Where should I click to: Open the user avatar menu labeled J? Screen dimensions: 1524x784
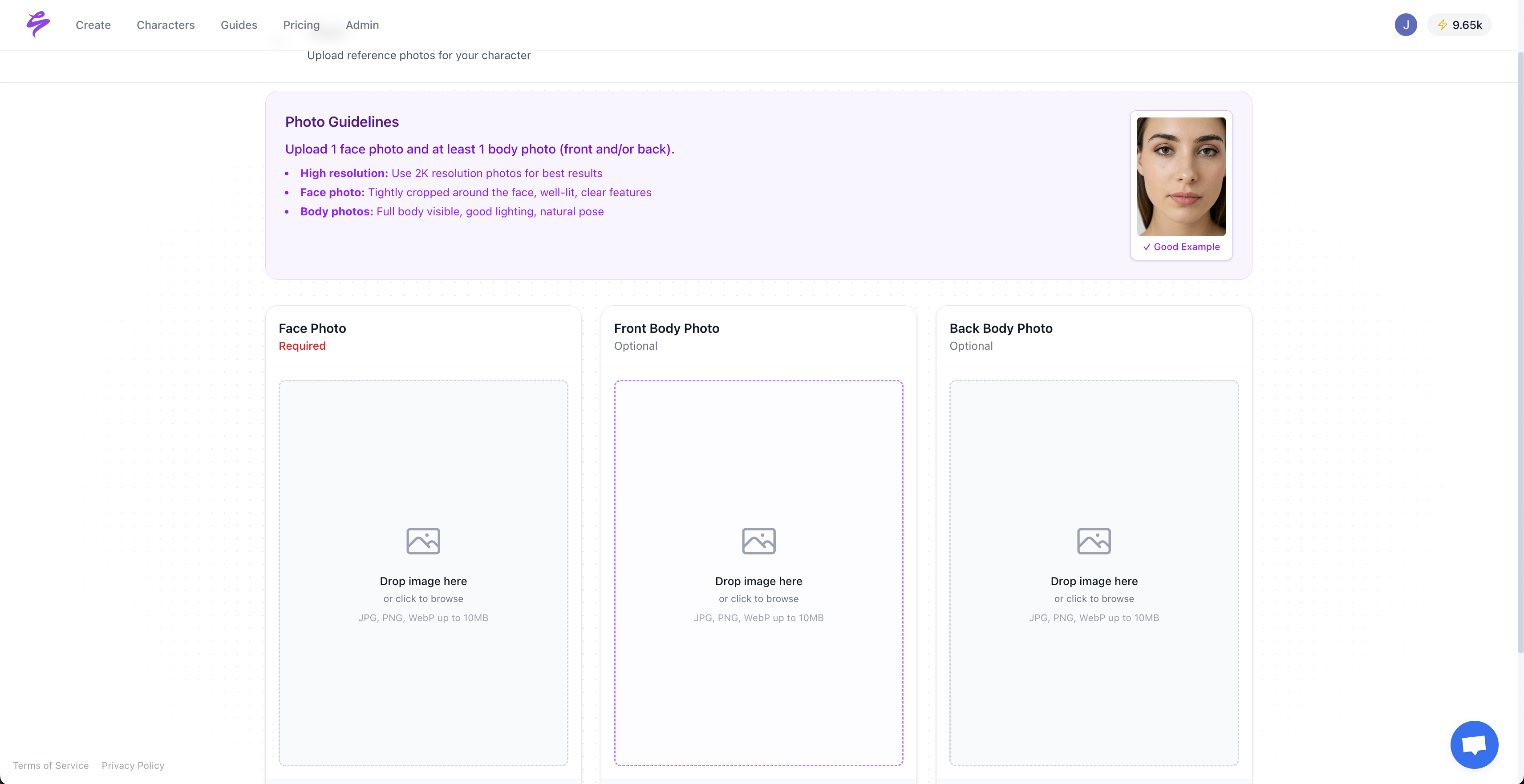point(1406,24)
